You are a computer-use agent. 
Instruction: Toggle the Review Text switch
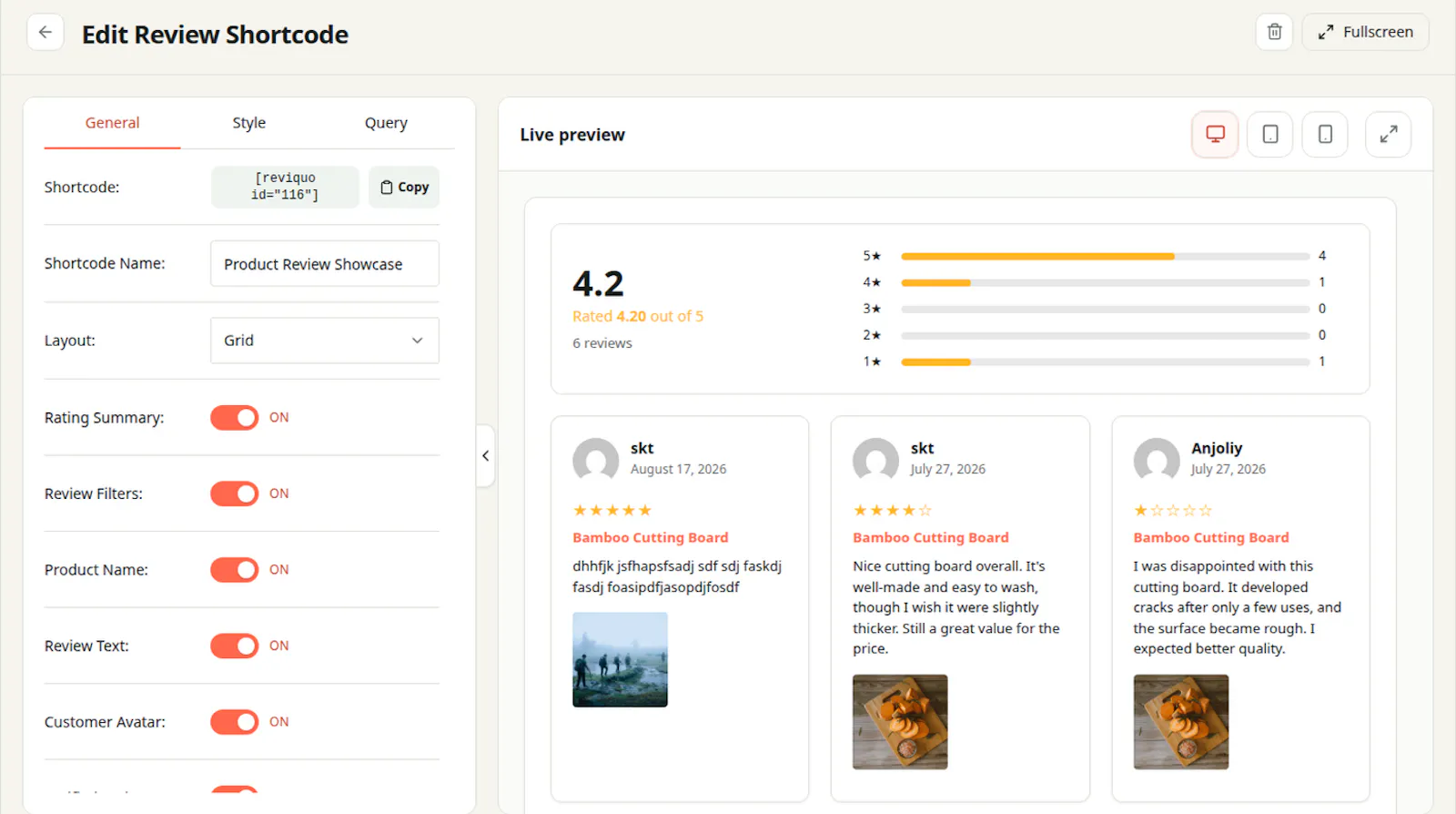coord(235,646)
